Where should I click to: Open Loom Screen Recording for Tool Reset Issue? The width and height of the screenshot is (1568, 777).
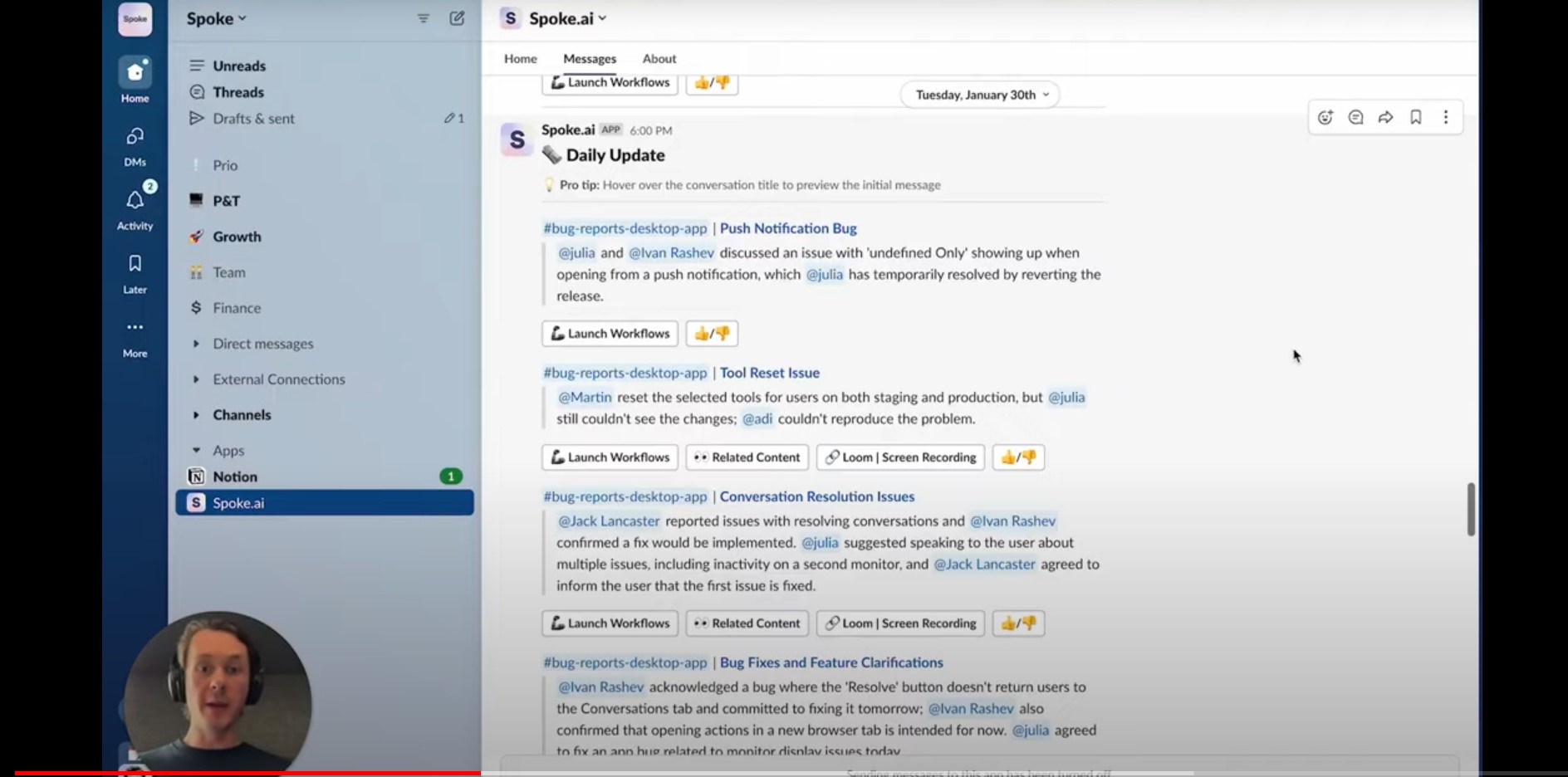901,457
